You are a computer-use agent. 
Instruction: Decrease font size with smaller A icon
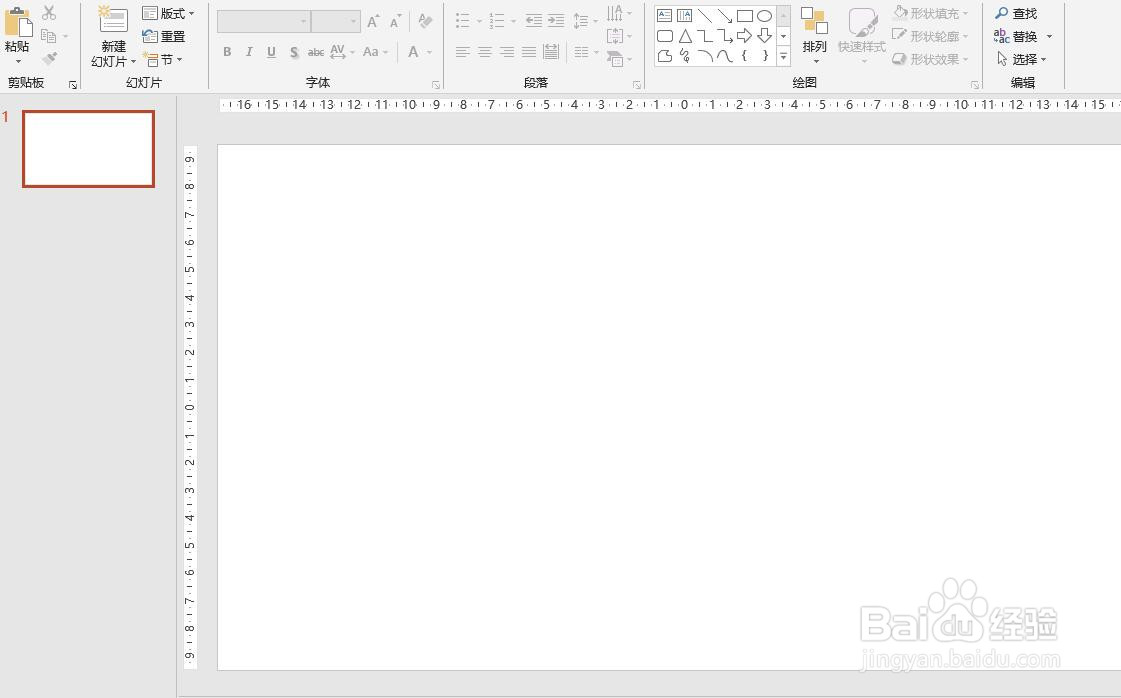[x=396, y=21]
